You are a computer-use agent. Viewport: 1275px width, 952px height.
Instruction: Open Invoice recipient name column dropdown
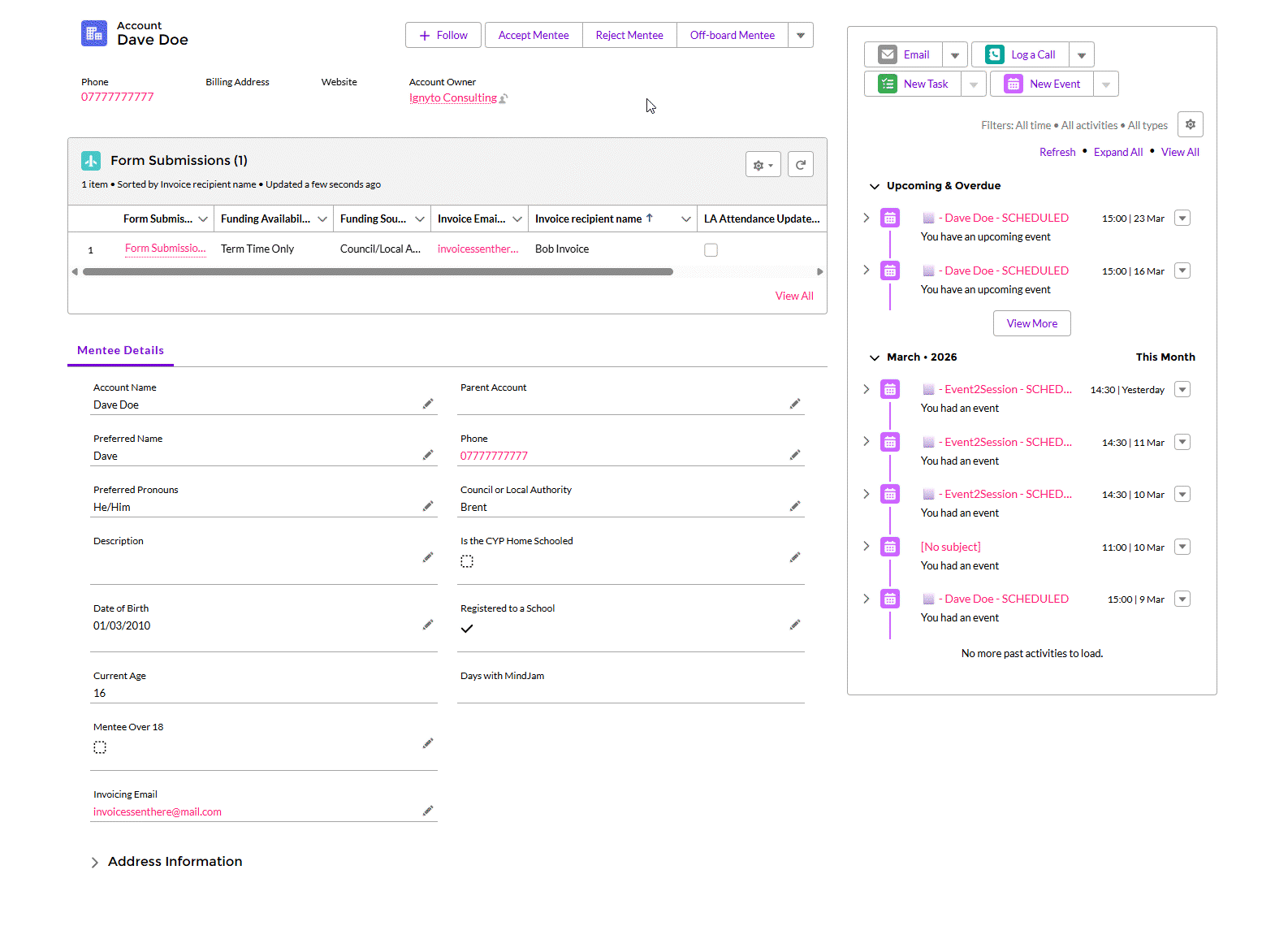coord(686,219)
